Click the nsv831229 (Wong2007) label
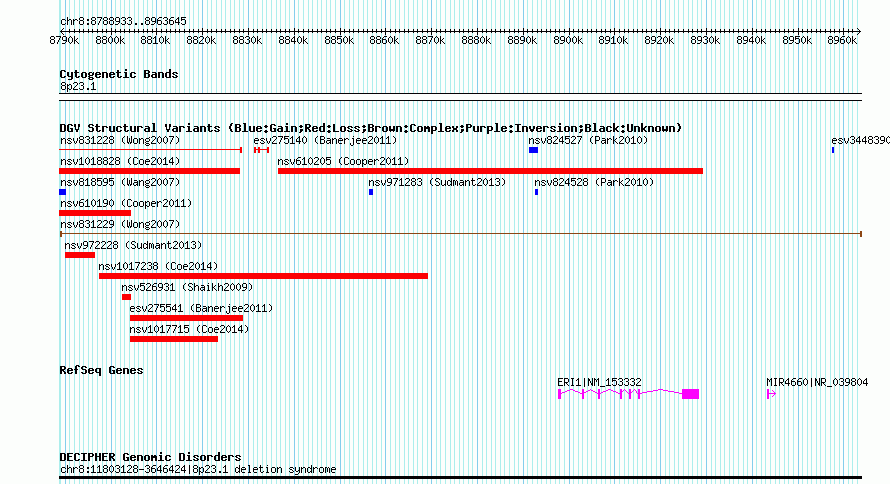This screenshot has width=890, height=484. 120,224
